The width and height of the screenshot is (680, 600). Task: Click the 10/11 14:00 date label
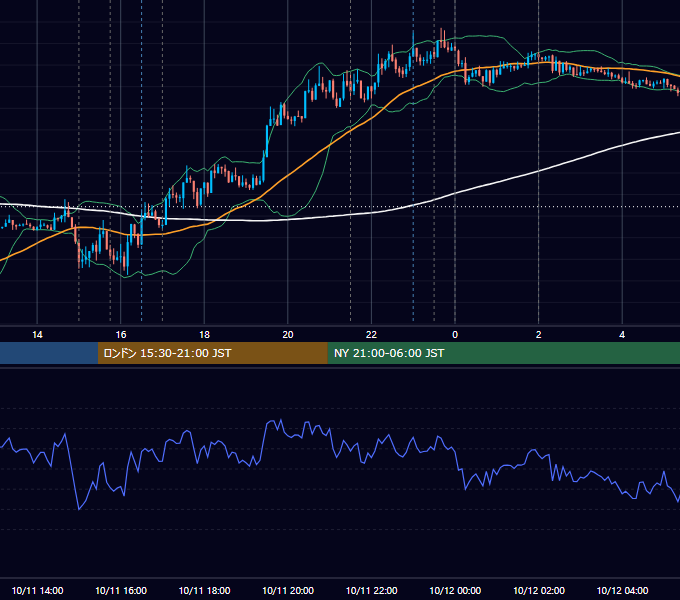click(37, 590)
